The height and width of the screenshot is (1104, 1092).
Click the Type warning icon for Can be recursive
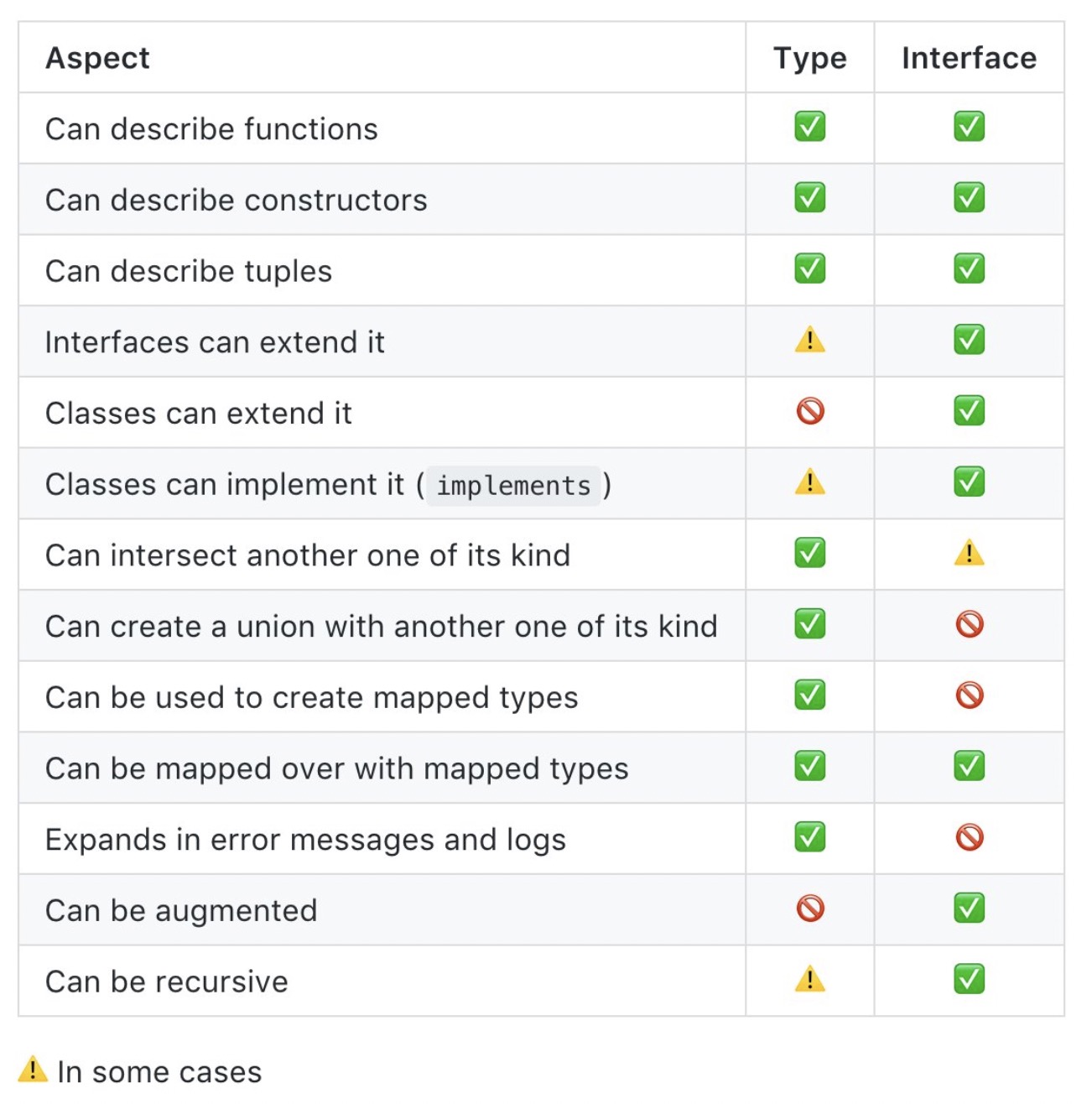tap(809, 980)
